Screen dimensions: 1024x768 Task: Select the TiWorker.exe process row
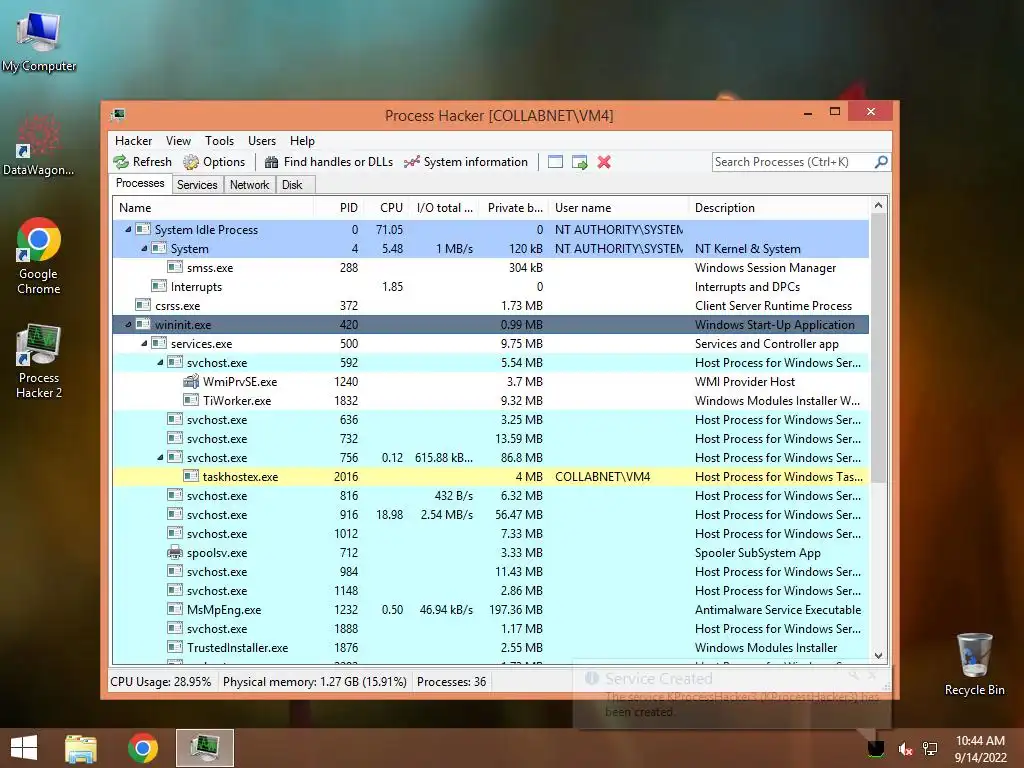point(490,400)
